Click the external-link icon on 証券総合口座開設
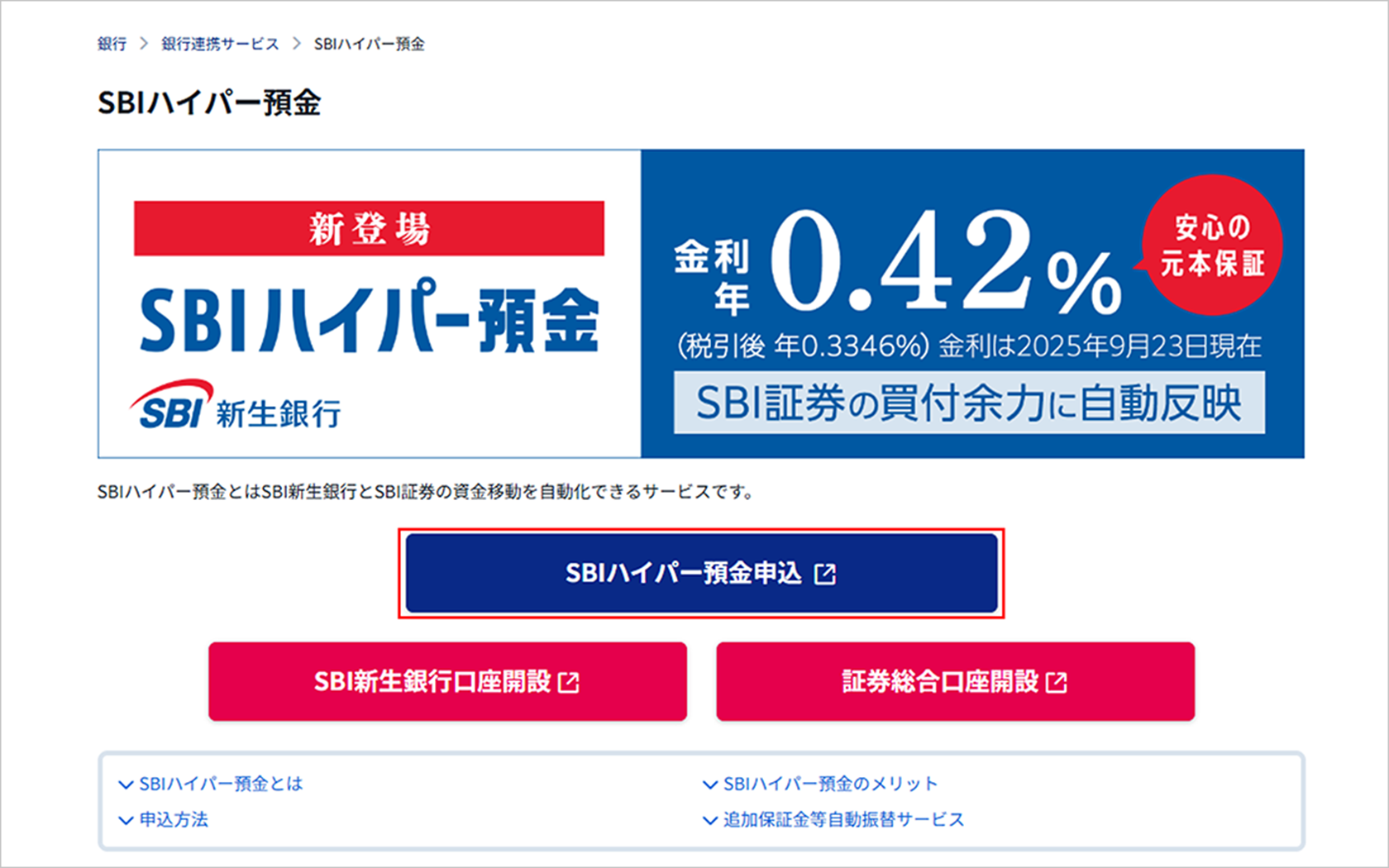 pyautogui.click(x=1057, y=683)
